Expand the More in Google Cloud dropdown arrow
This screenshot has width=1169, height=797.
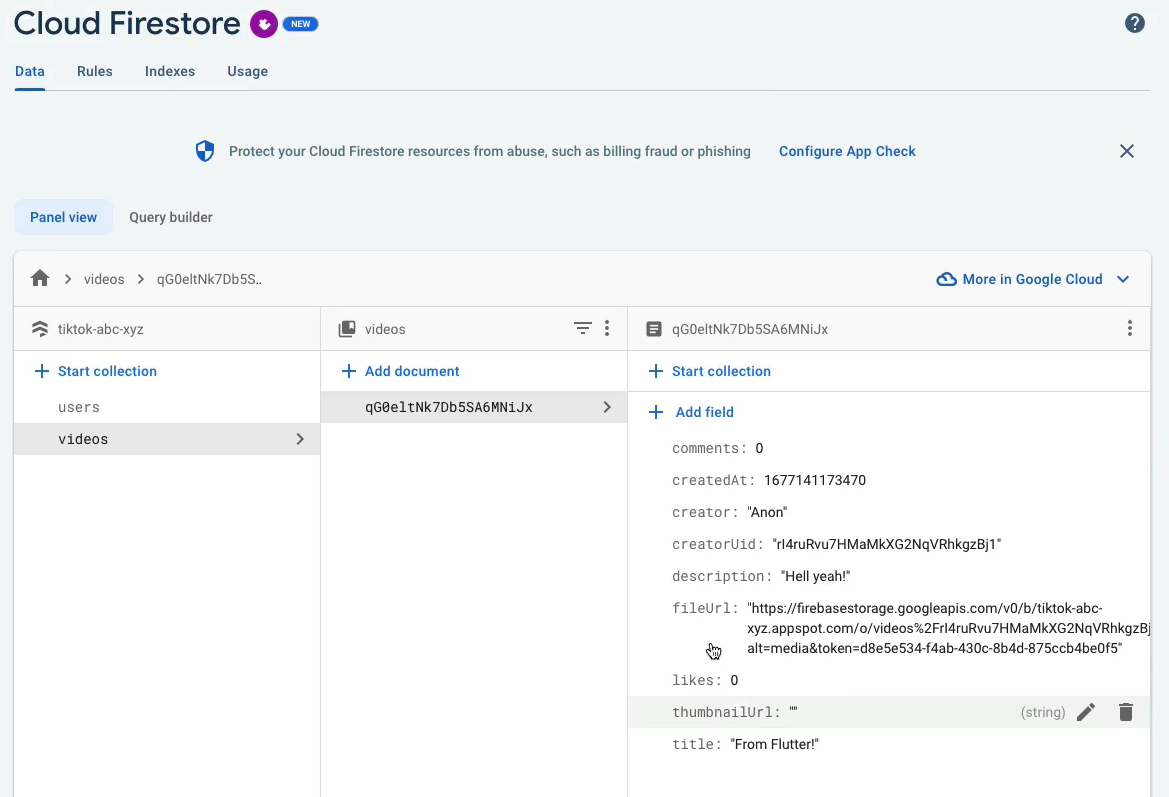1123,279
